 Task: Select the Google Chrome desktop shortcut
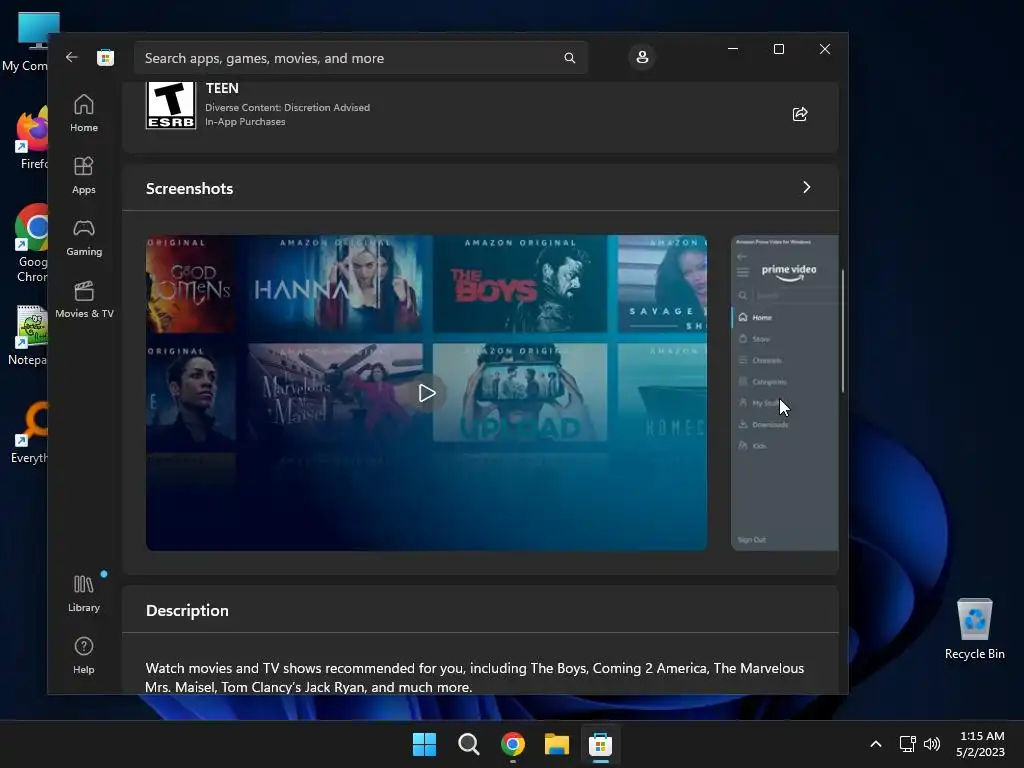(x=29, y=244)
